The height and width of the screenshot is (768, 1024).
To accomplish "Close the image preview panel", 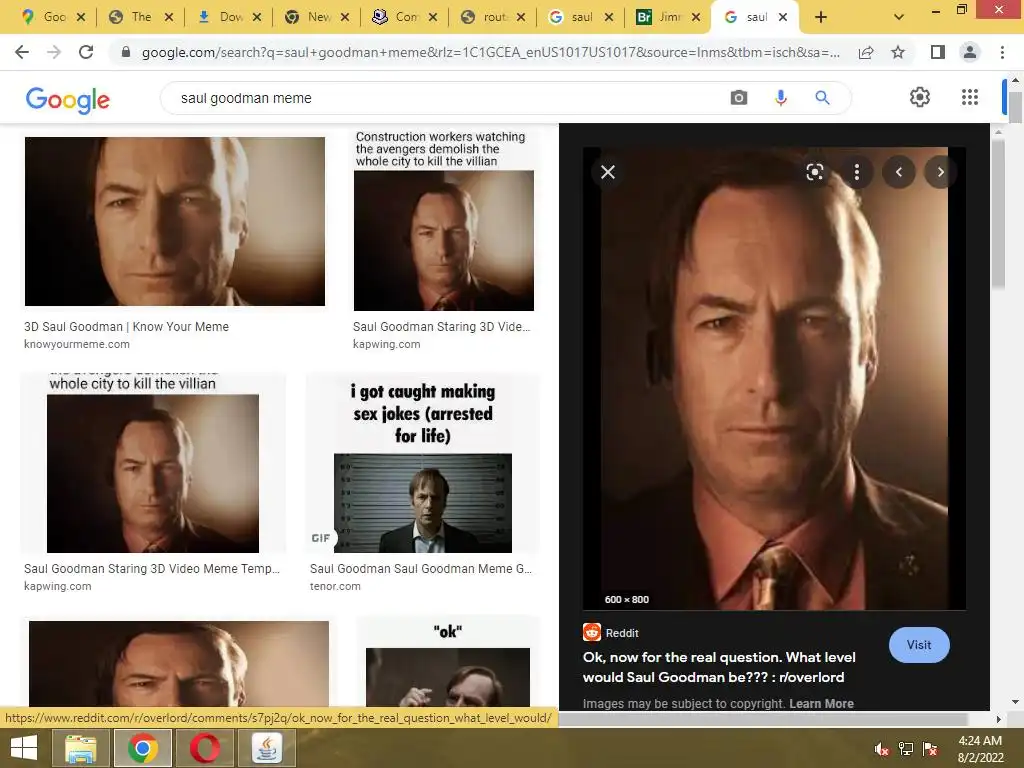I will [x=608, y=172].
